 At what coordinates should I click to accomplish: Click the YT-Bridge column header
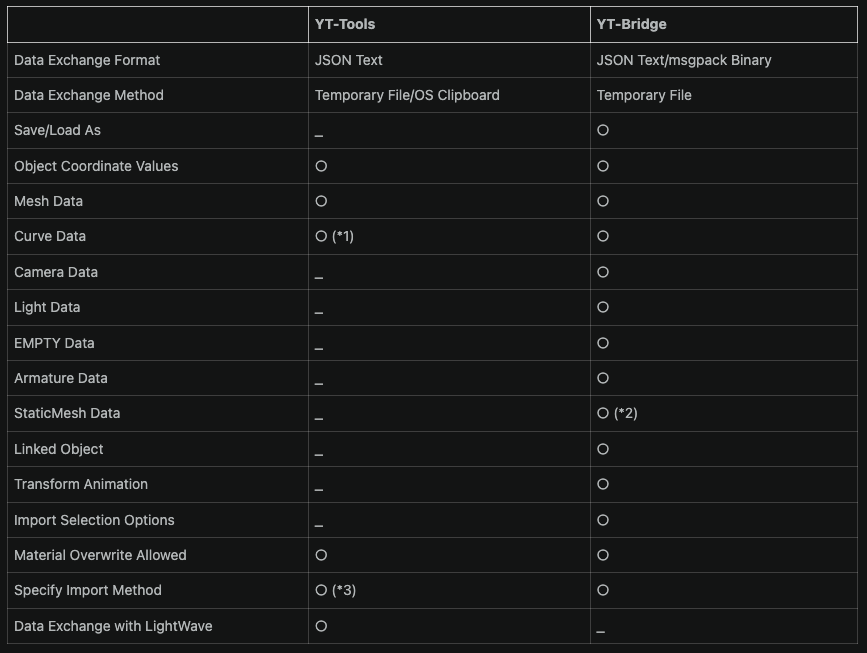coord(631,24)
